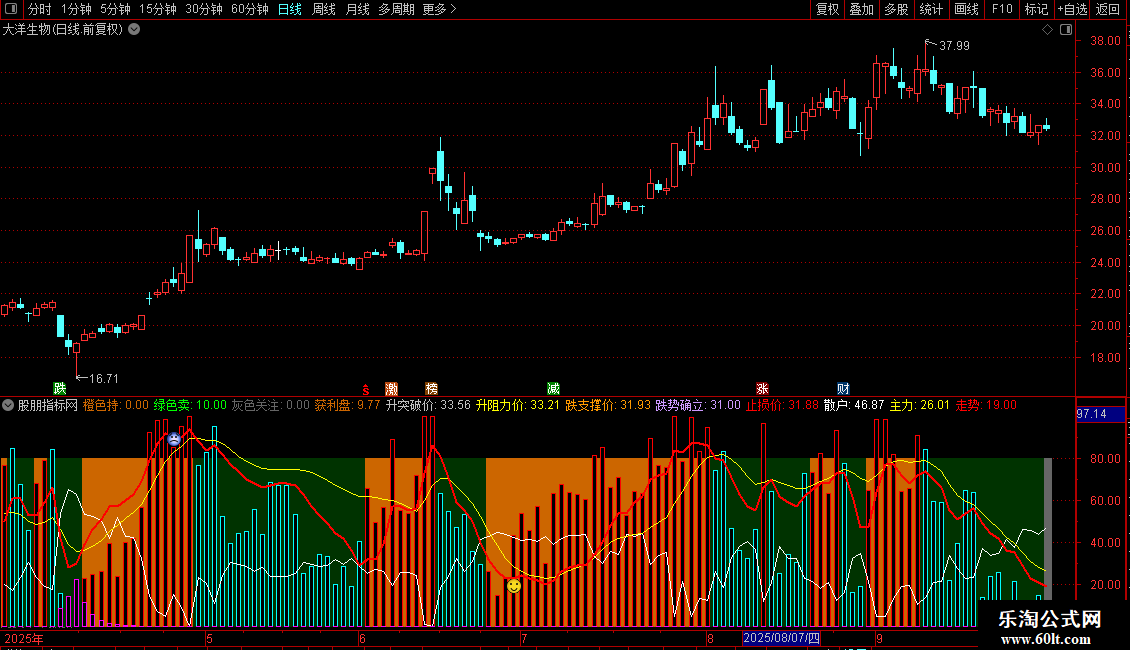Image resolution: width=1130 pixels, height=650 pixels.
Task: Open the 统计 statistics tool
Action: pyautogui.click(x=931, y=9)
